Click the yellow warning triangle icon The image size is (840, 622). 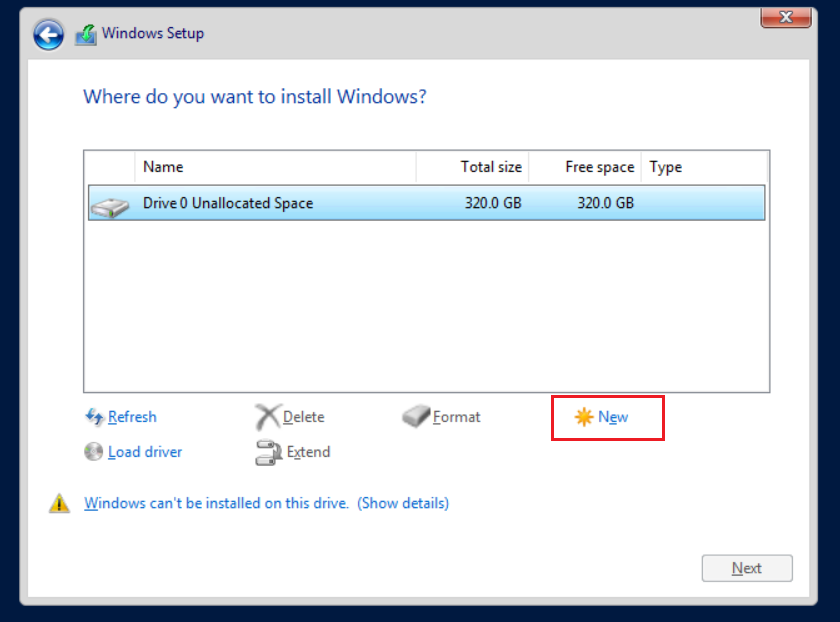(60, 504)
